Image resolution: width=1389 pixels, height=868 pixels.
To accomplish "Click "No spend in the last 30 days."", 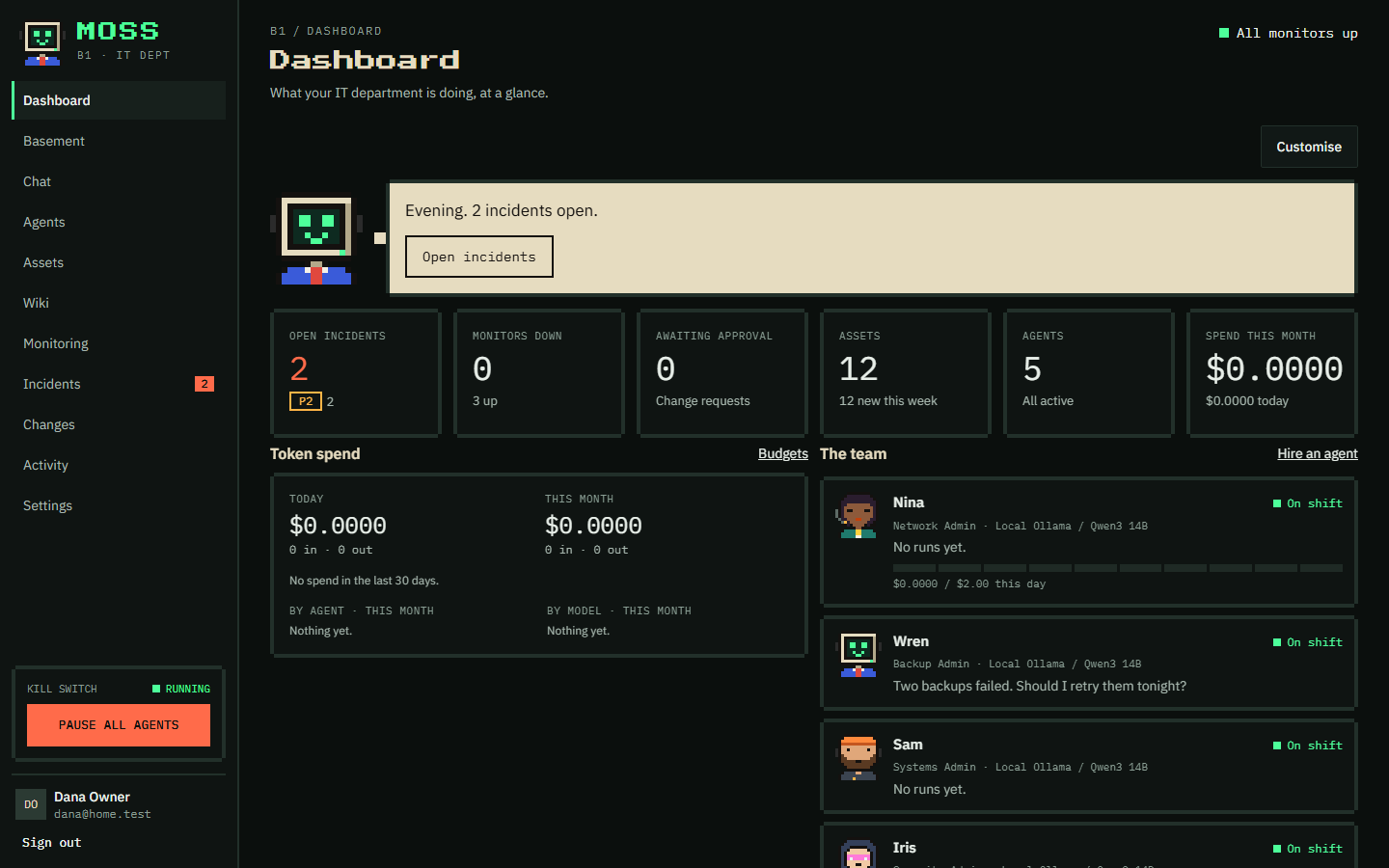I will (364, 581).
